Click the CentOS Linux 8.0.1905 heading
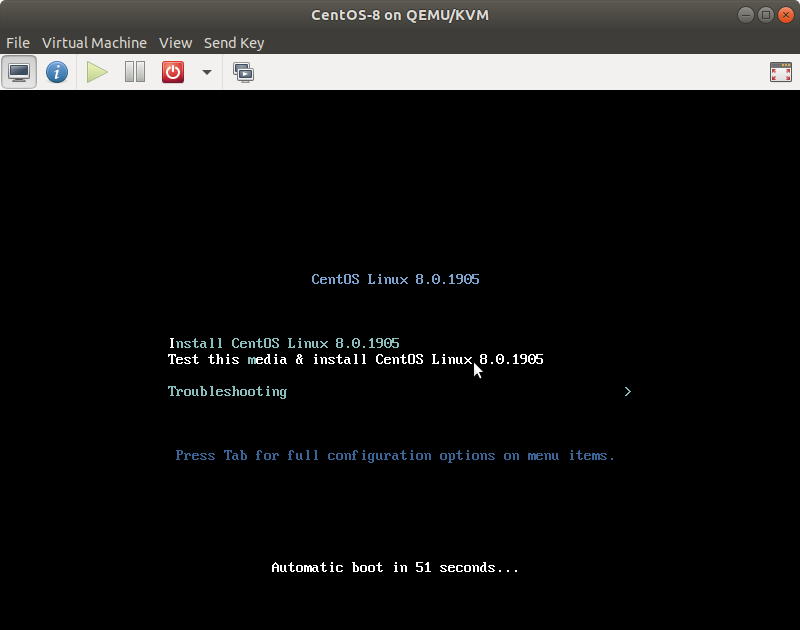This screenshot has height=630, width=800. coord(395,280)
